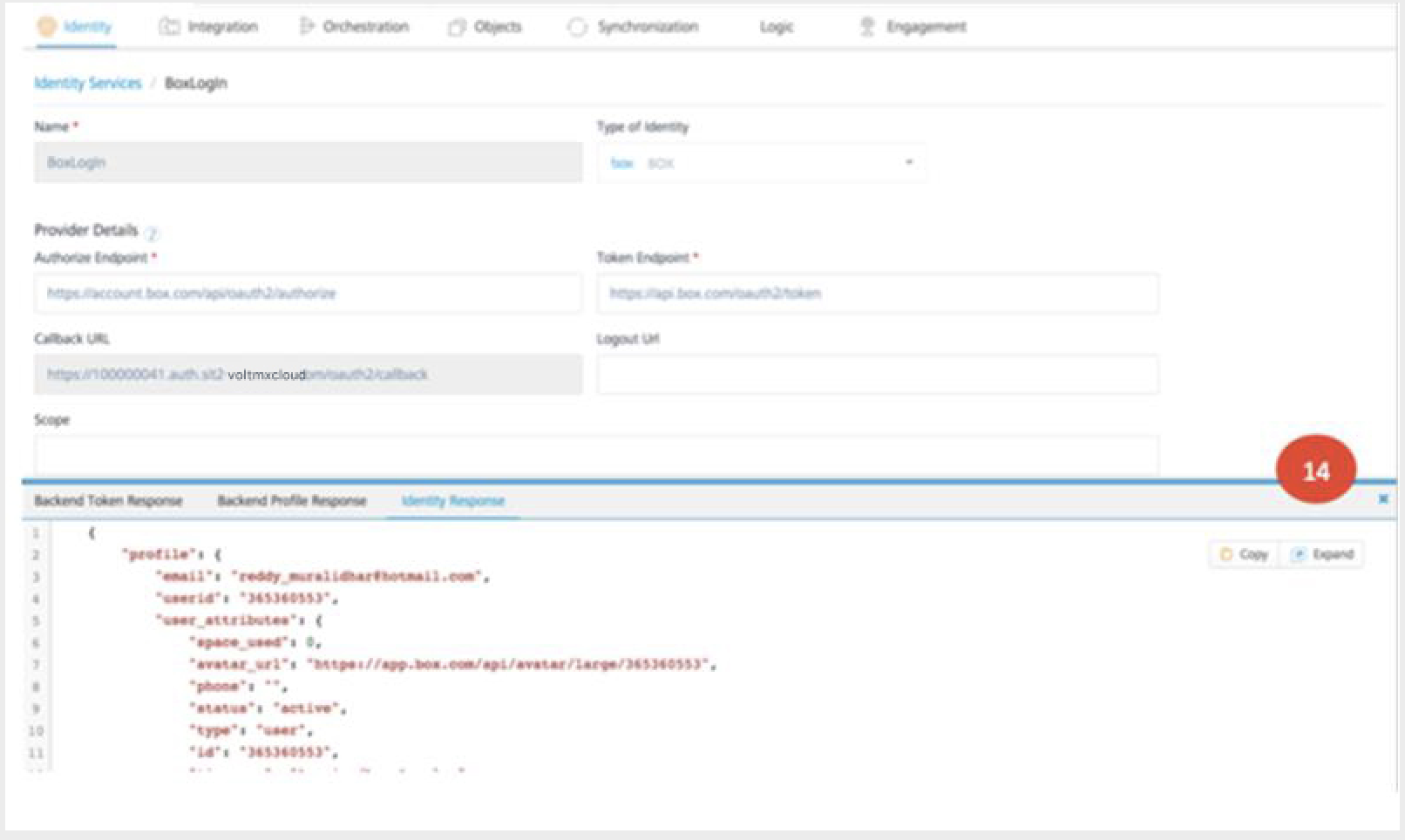The image size is (1405, 840).
Task: Click the "phone" line in the JSON
Action: tap(238, 687)
